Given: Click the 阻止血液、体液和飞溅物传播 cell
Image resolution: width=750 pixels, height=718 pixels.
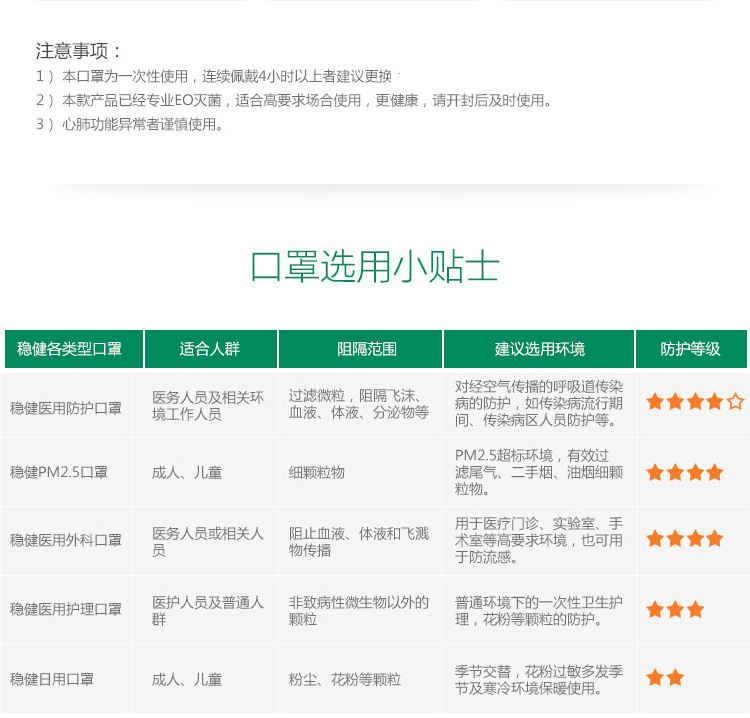Looking at the screenshot, I should (359, 541).
